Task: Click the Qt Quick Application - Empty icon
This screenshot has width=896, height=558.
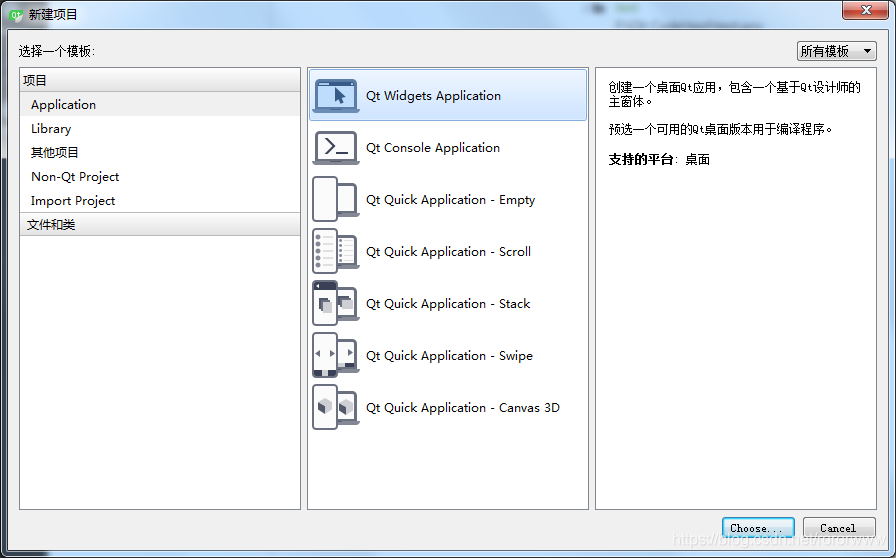Action: [x=336, y=199]
